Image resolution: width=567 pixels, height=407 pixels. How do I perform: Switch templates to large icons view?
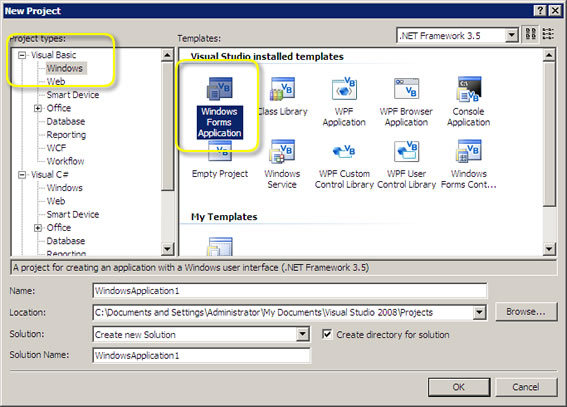click(530, 34)
